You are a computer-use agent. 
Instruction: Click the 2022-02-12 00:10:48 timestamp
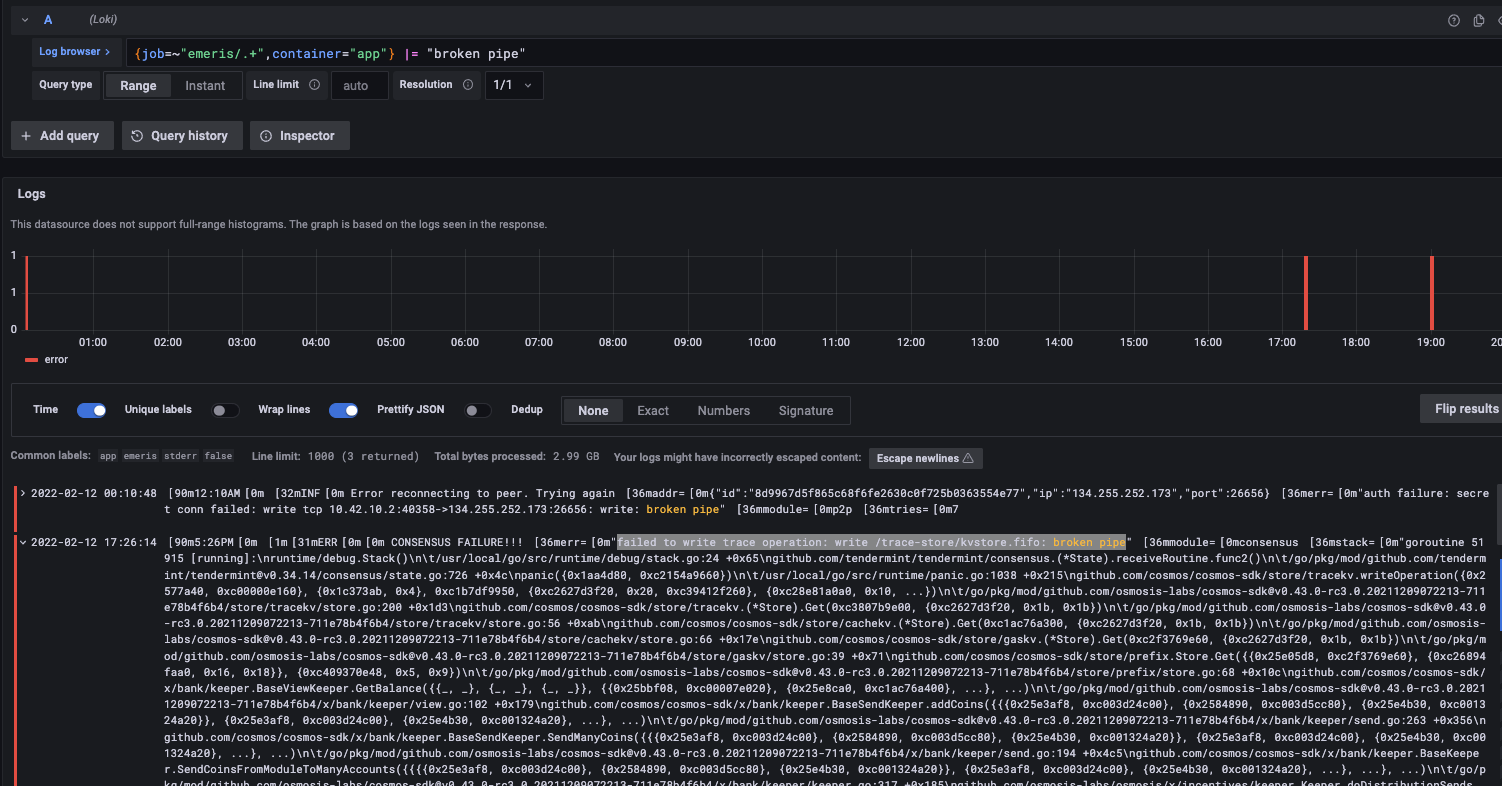click(x=94, y=493)
